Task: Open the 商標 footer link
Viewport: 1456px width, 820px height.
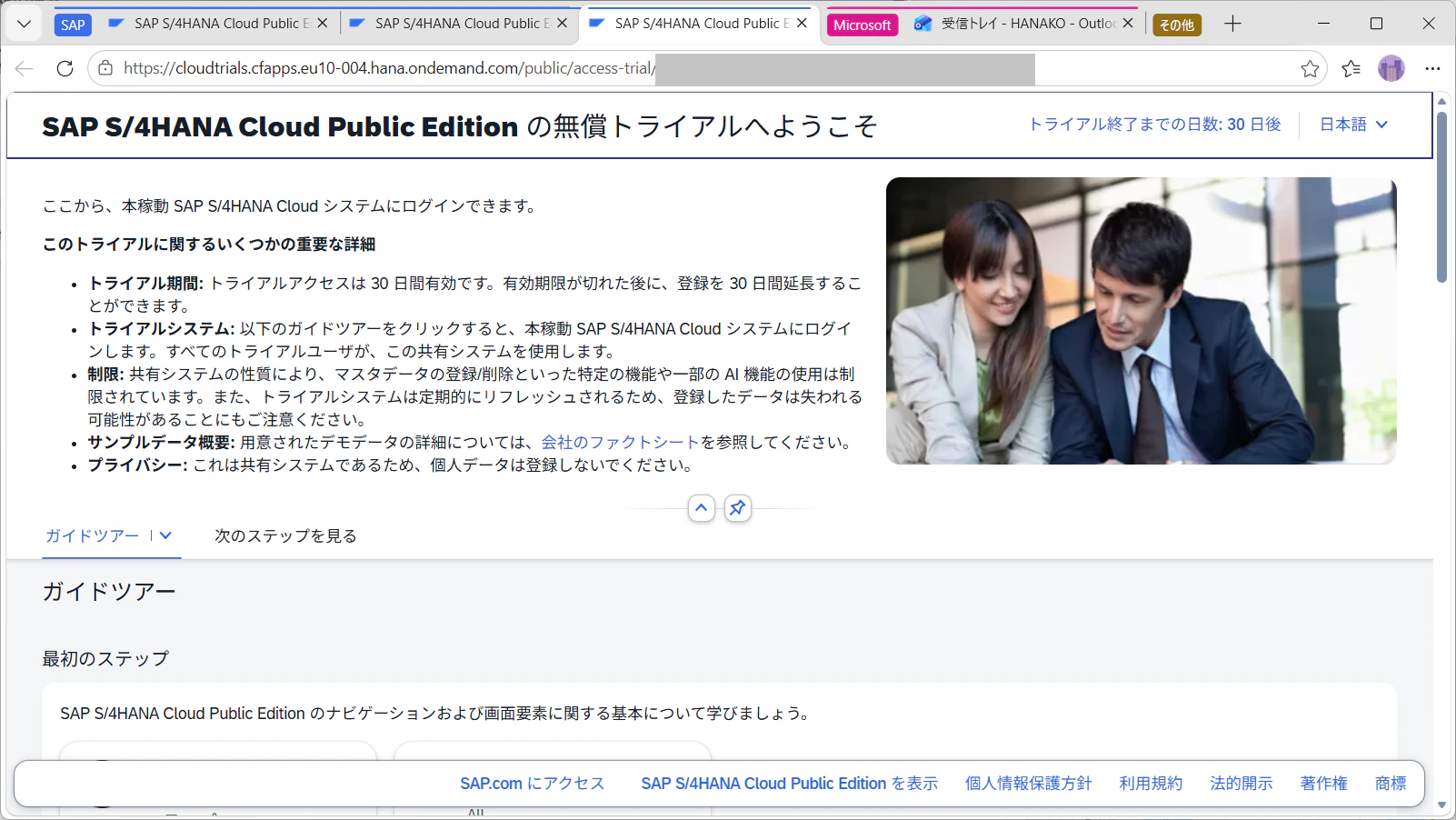Action: (1391, 784)
